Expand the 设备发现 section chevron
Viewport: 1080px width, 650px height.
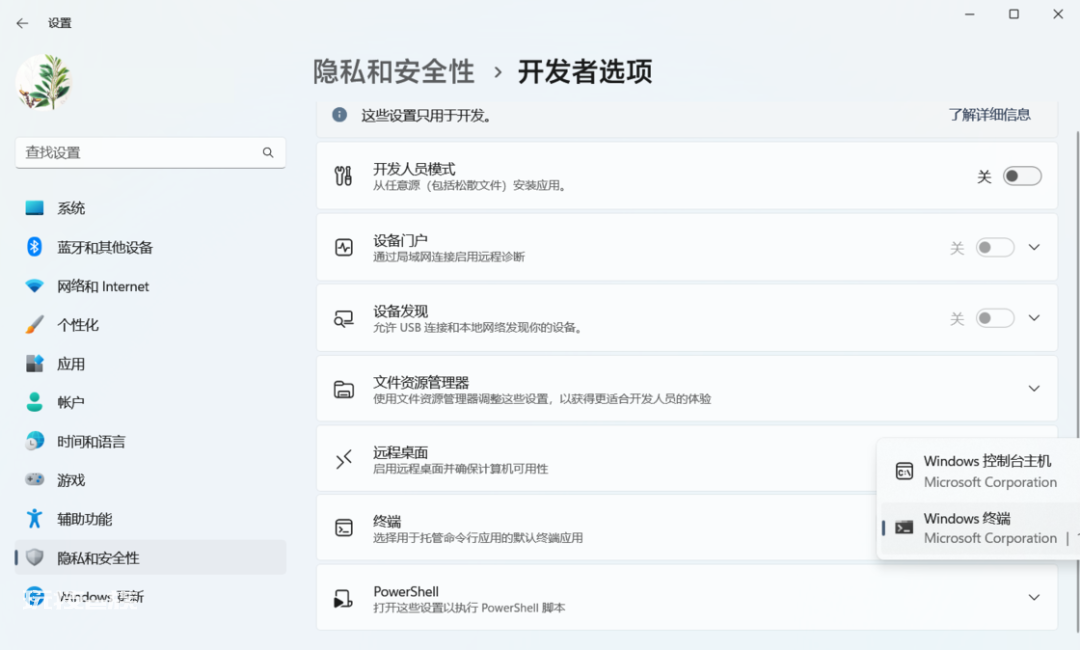(1034, 318)
